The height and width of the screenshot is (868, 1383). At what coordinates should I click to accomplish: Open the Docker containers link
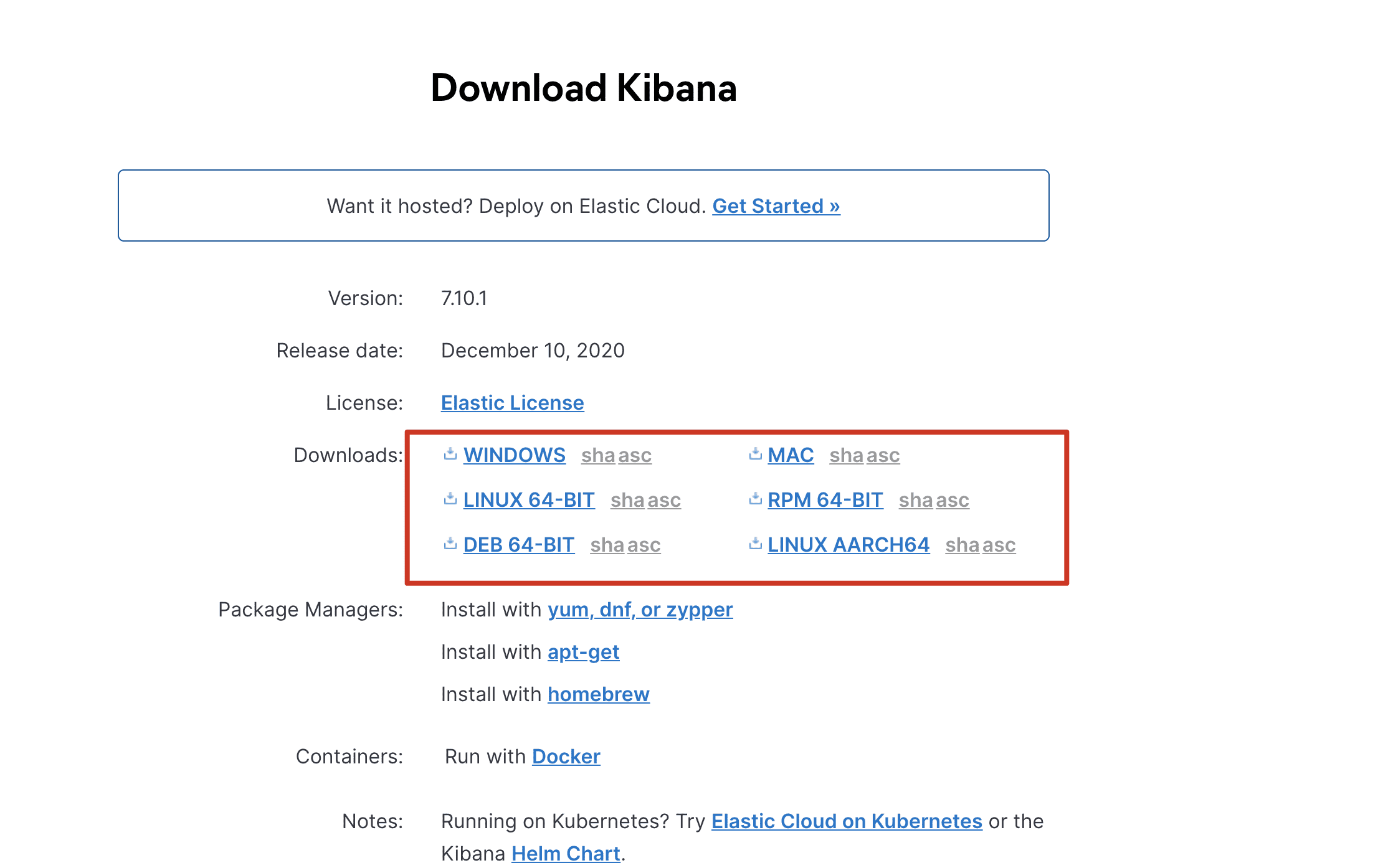[x=566, y=757]
